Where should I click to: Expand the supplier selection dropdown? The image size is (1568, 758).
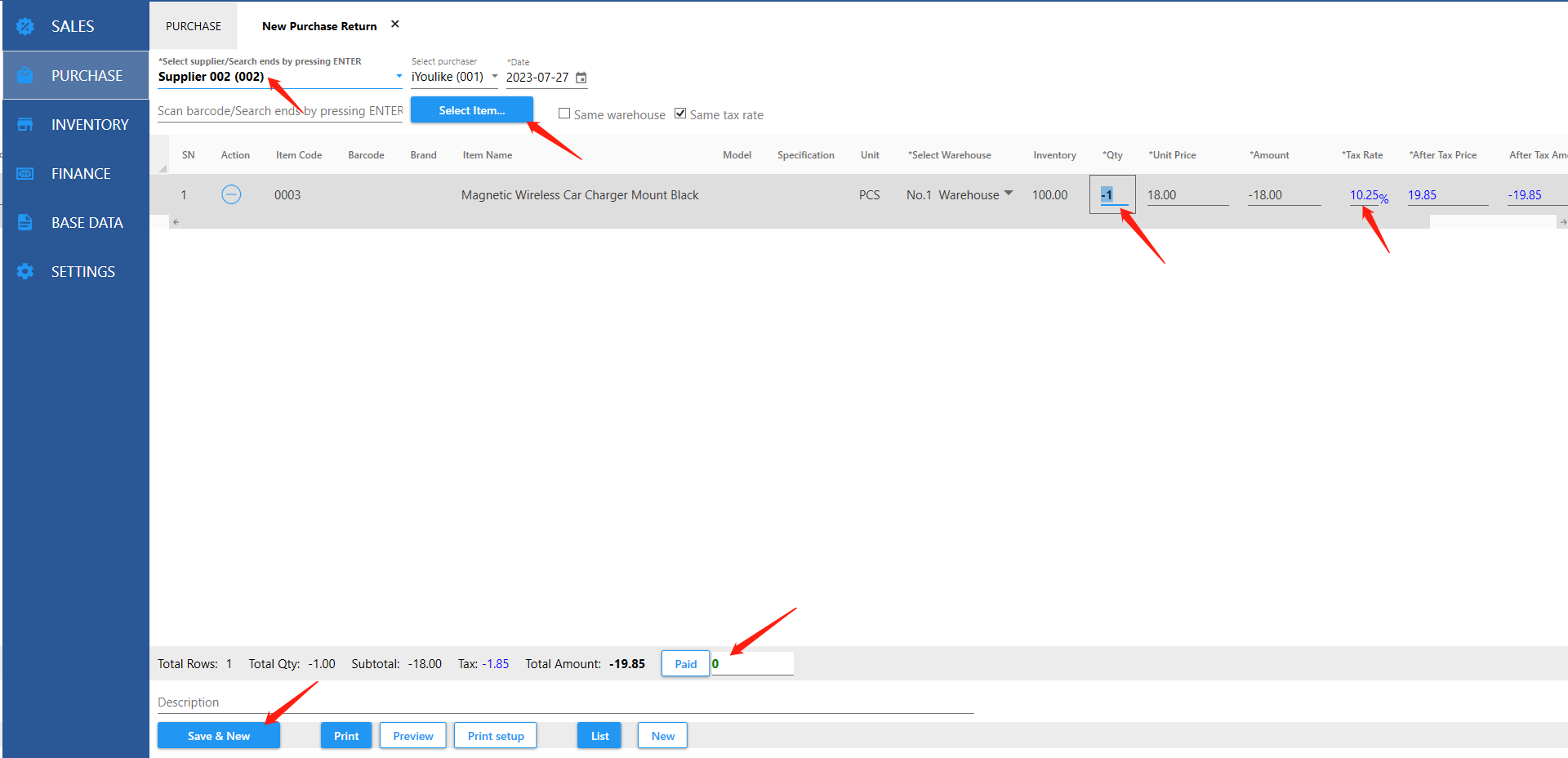point(399,77)
